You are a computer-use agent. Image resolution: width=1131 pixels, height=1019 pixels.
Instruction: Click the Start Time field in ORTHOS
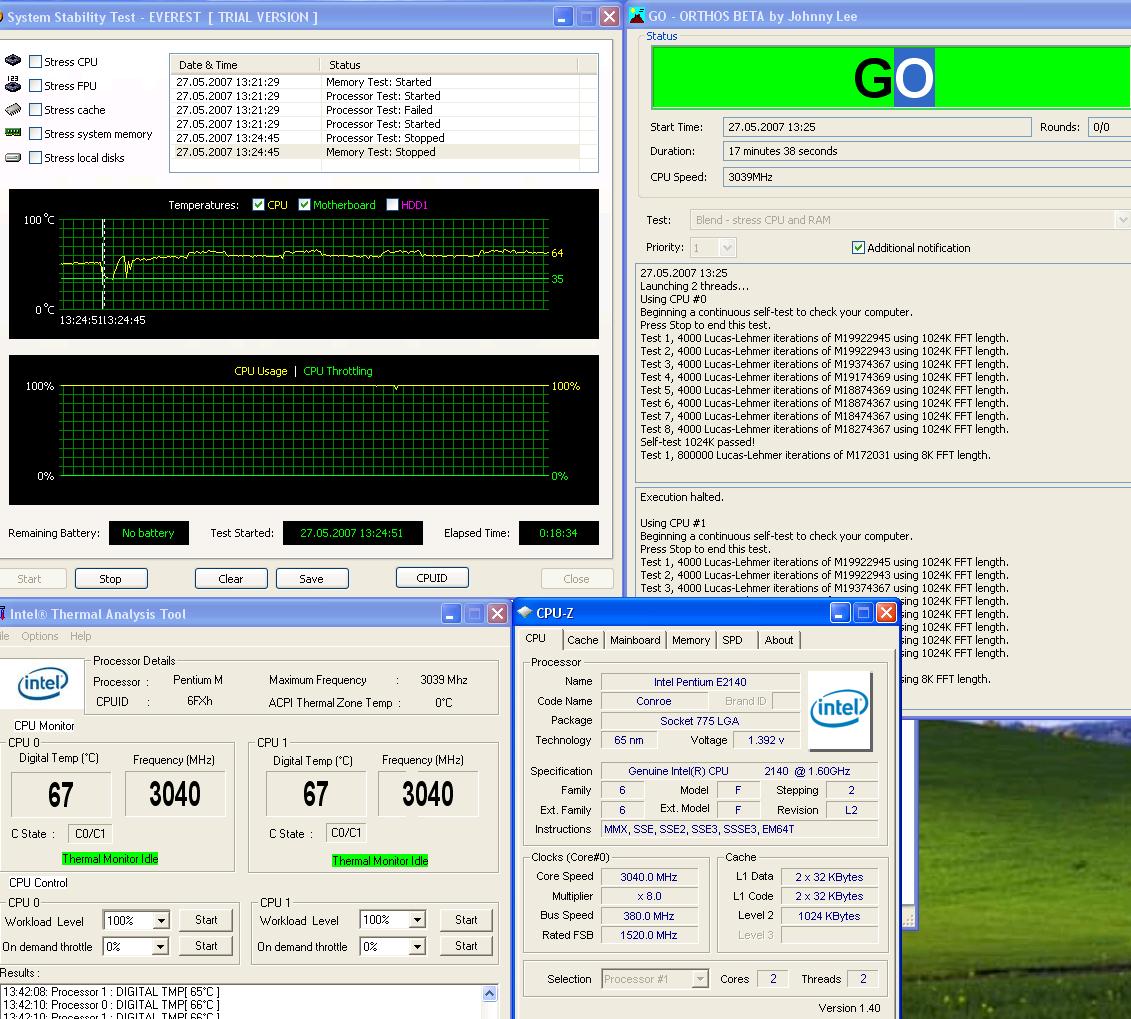point(877,127)
